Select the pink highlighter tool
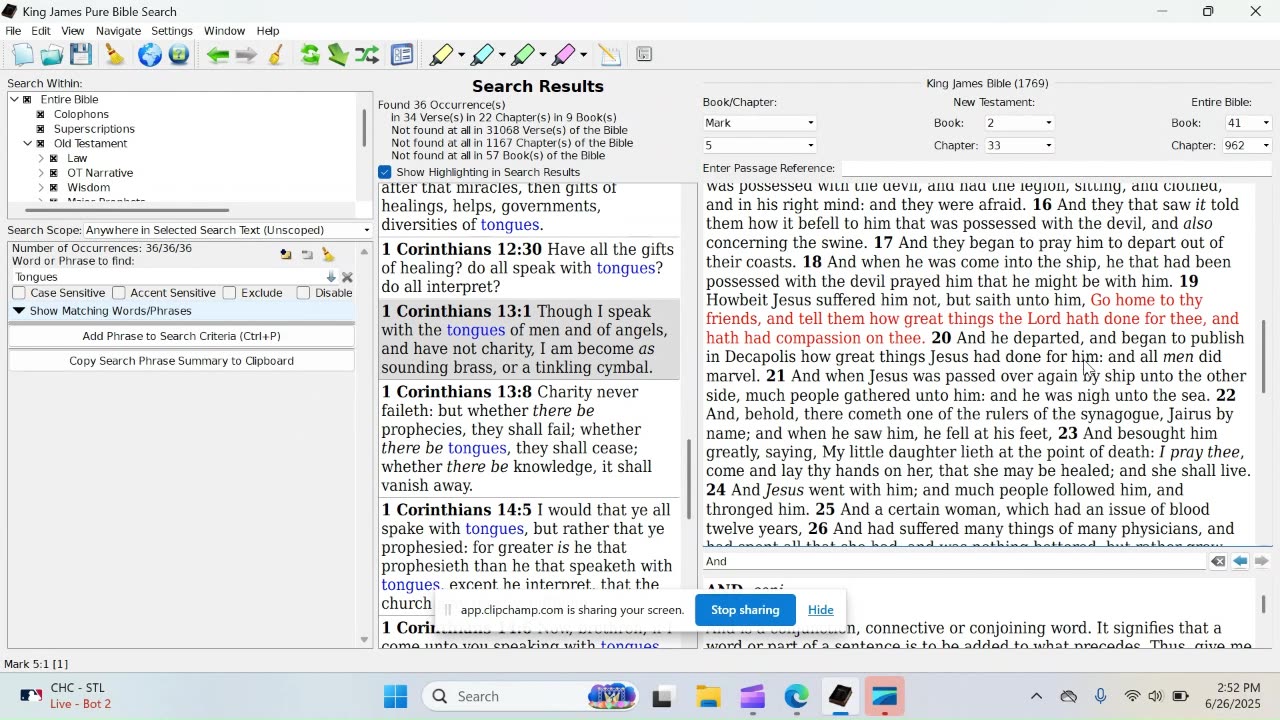1280x720 pixels. click(564, 55)
